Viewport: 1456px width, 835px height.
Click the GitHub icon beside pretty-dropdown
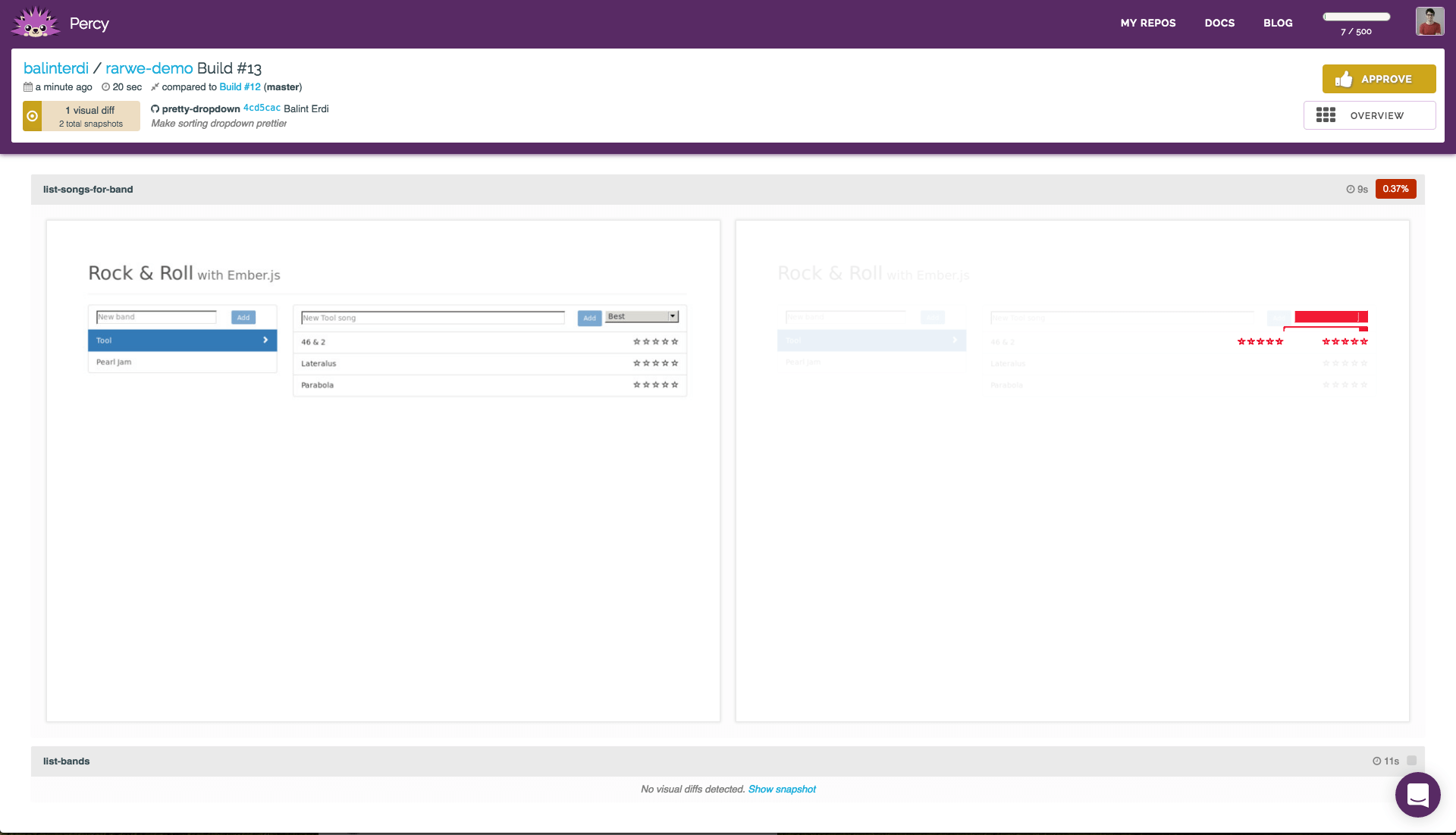click(155, 108)
